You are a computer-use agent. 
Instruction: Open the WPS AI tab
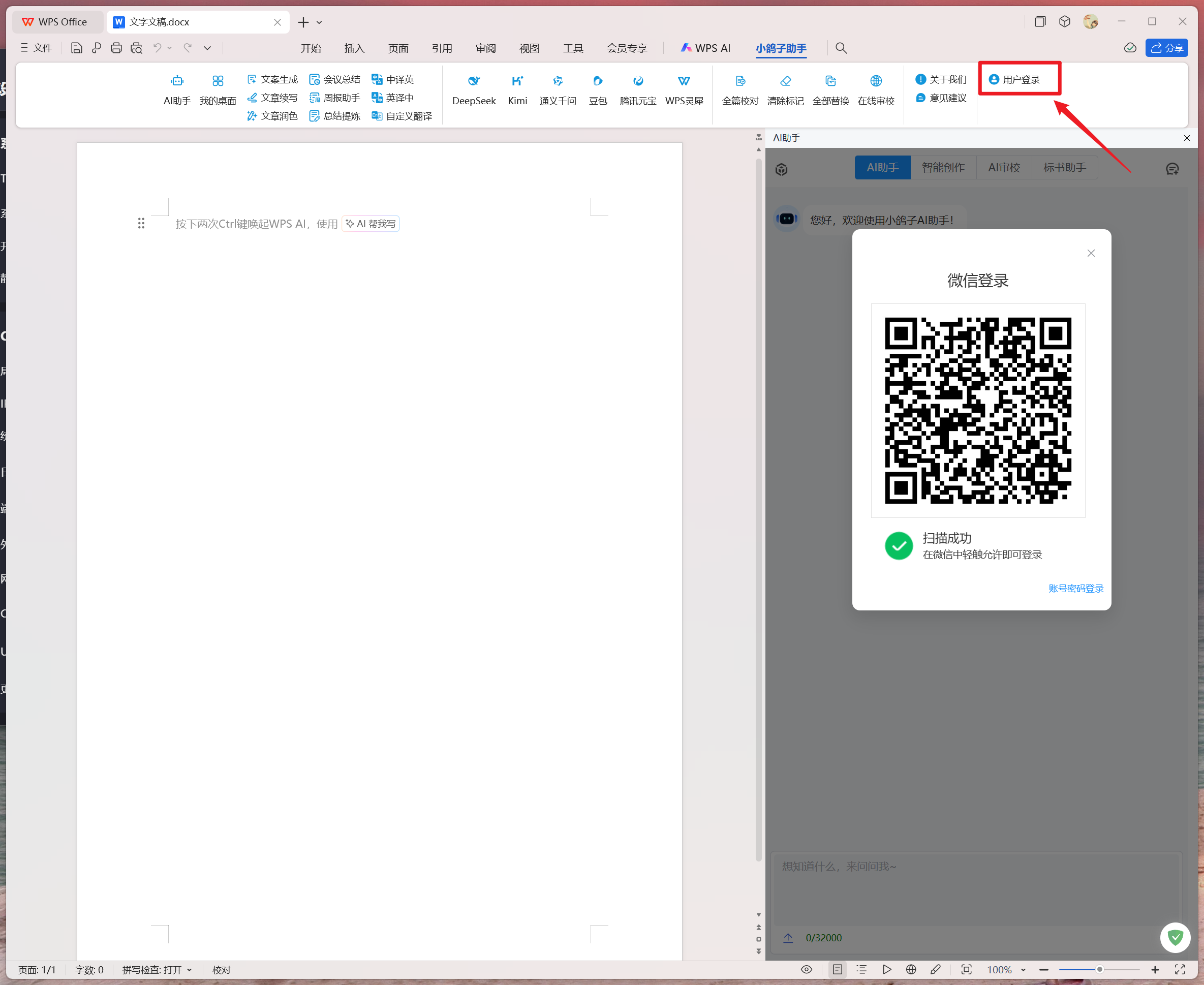click(706, 48)
